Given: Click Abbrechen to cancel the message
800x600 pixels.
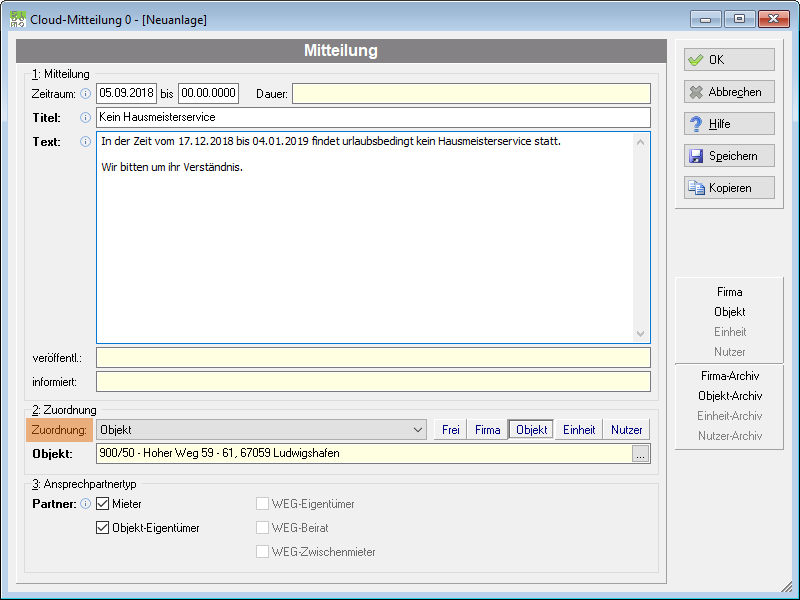Looking at the screenshot, I should tap(729, 92).
